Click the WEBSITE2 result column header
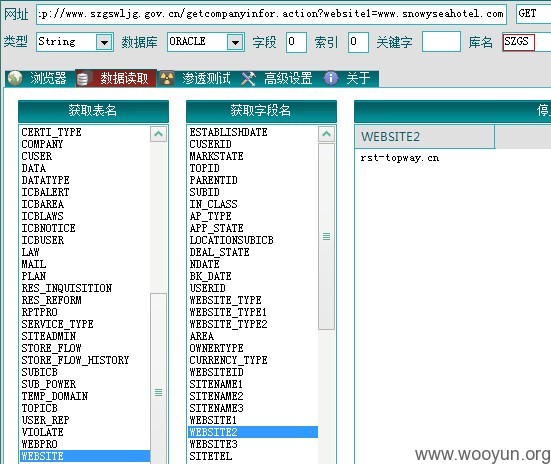This screenshot has width=551, height=464. click(x=424, y=136)
